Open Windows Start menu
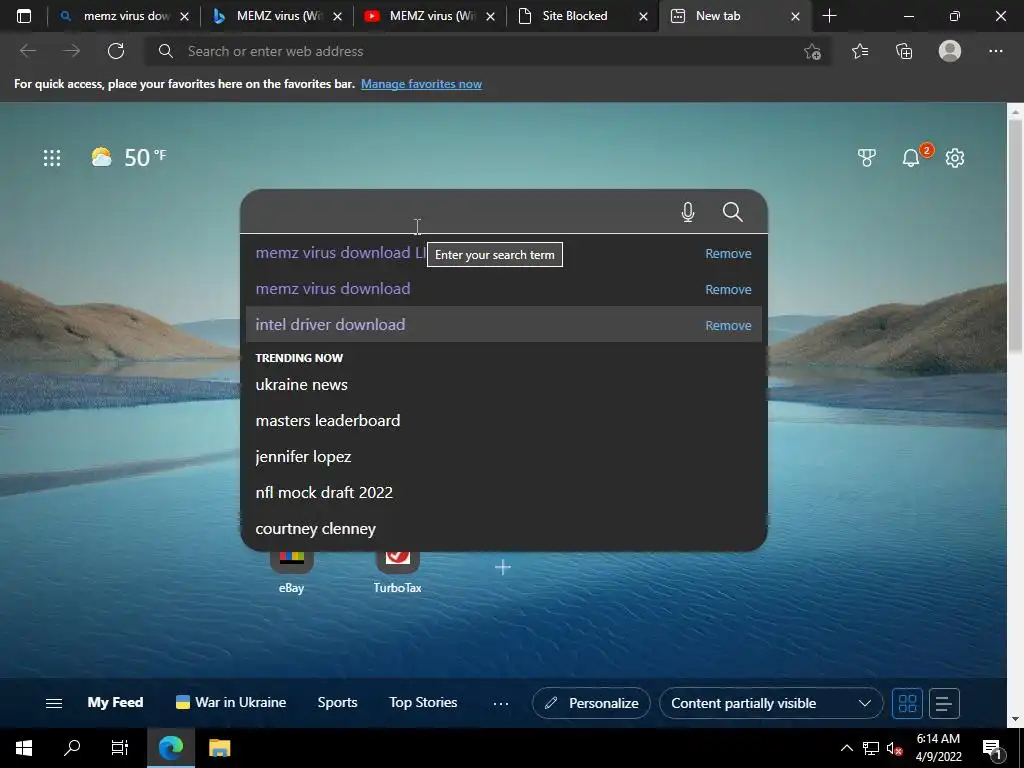This screenshot has width=1024, height=768. 24,748
